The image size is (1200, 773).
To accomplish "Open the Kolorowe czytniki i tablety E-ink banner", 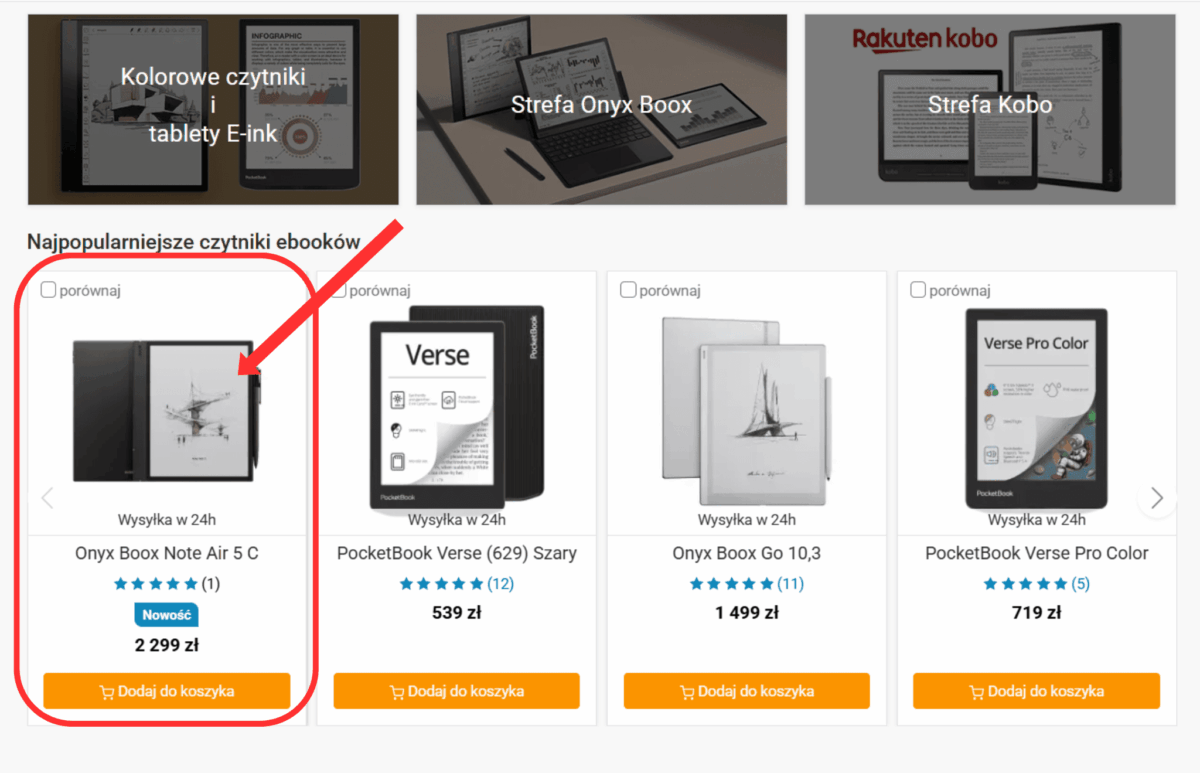I will pos(213,109).
